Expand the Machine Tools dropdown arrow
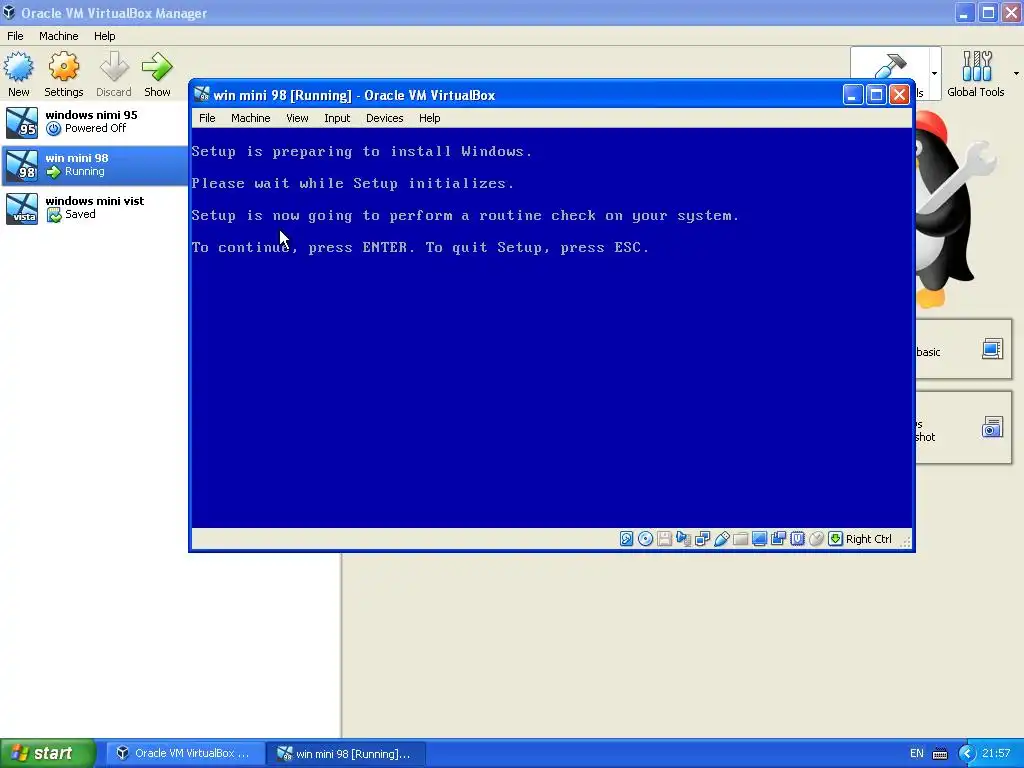1024x768 pixels. tap(934, 73)
